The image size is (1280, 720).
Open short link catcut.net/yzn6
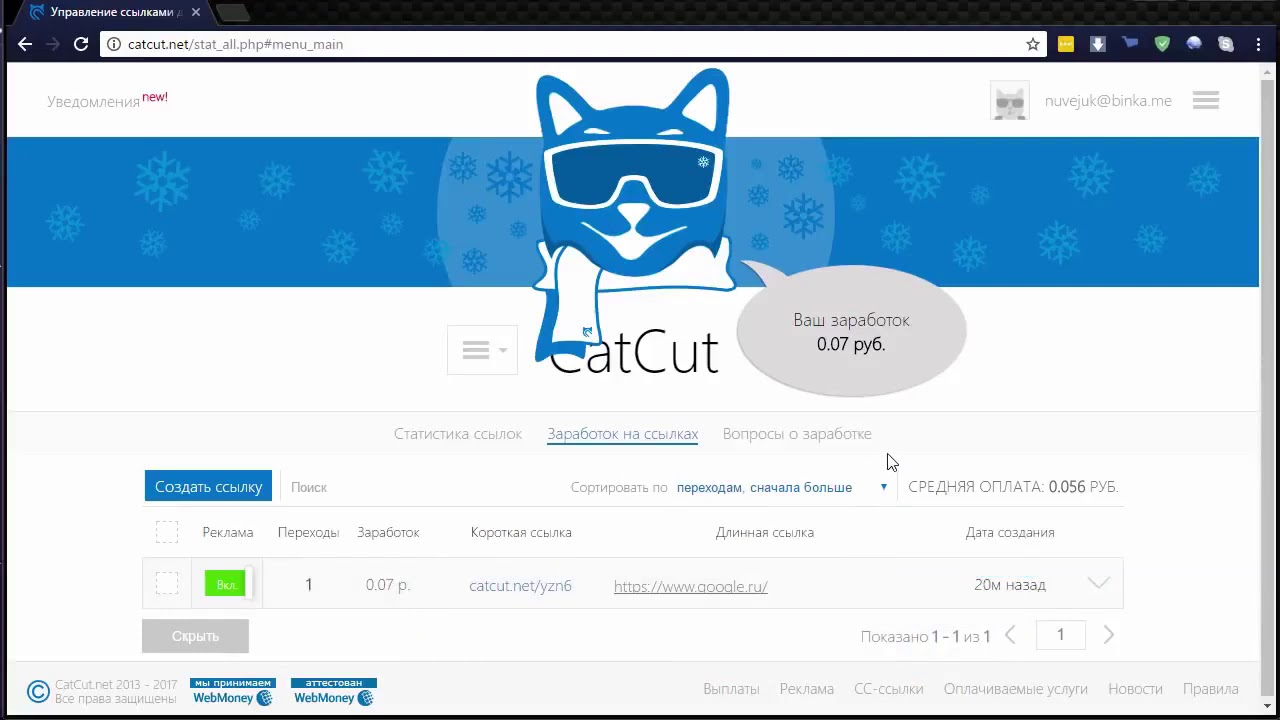point(520,586)
